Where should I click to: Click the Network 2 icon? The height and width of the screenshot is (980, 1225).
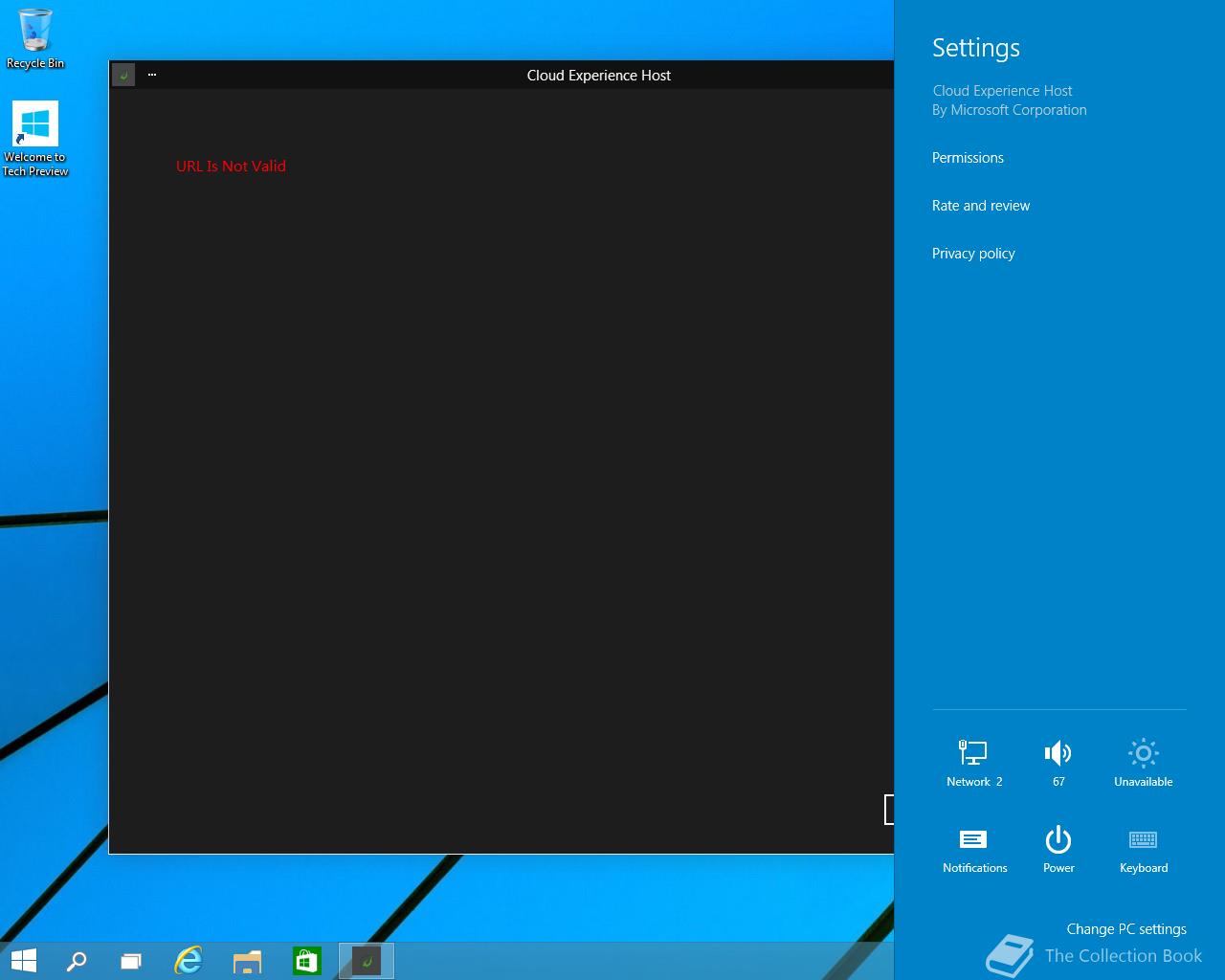[974, 763]
